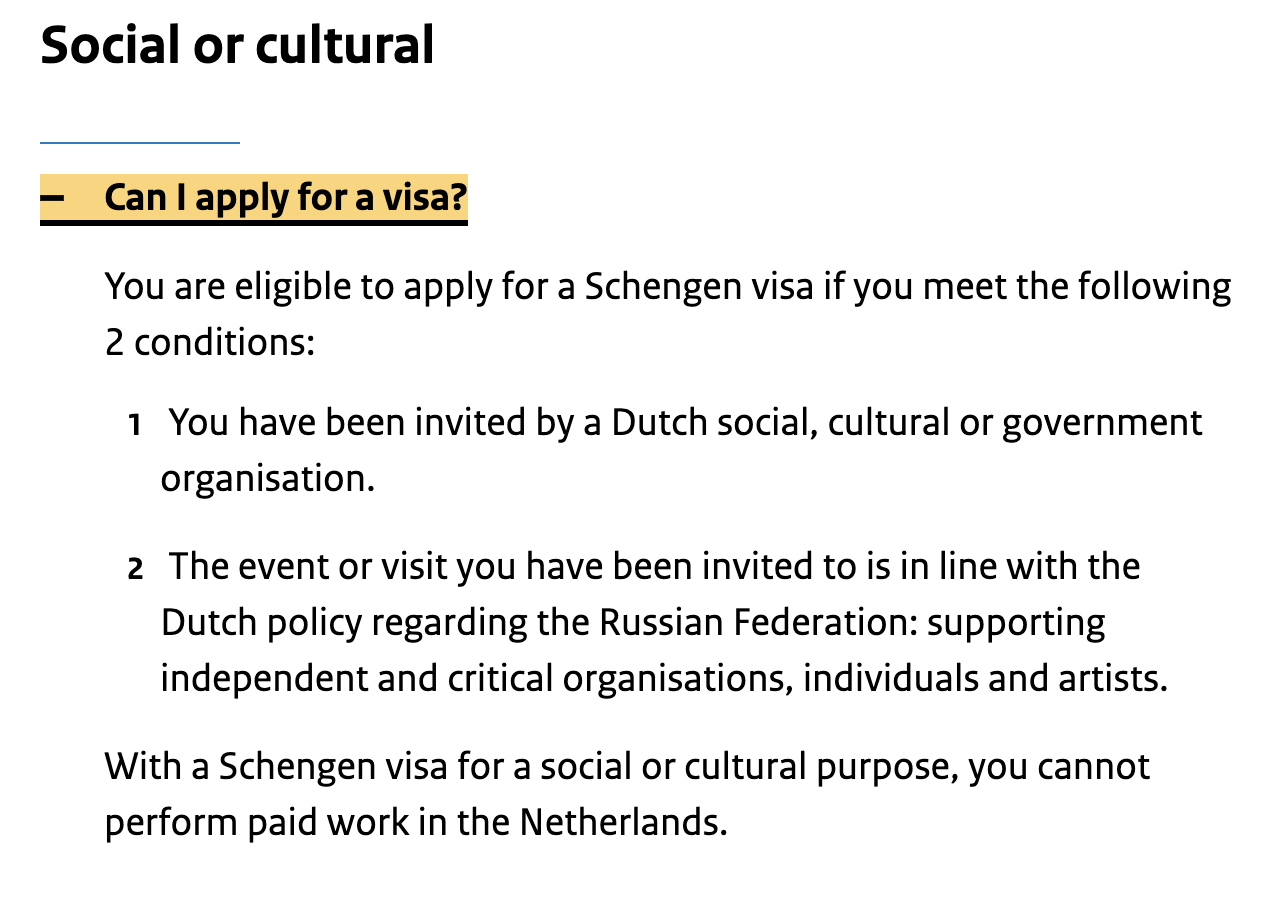Click the line "independent and critical organisations, individuals and artists."

click(663, 679)
